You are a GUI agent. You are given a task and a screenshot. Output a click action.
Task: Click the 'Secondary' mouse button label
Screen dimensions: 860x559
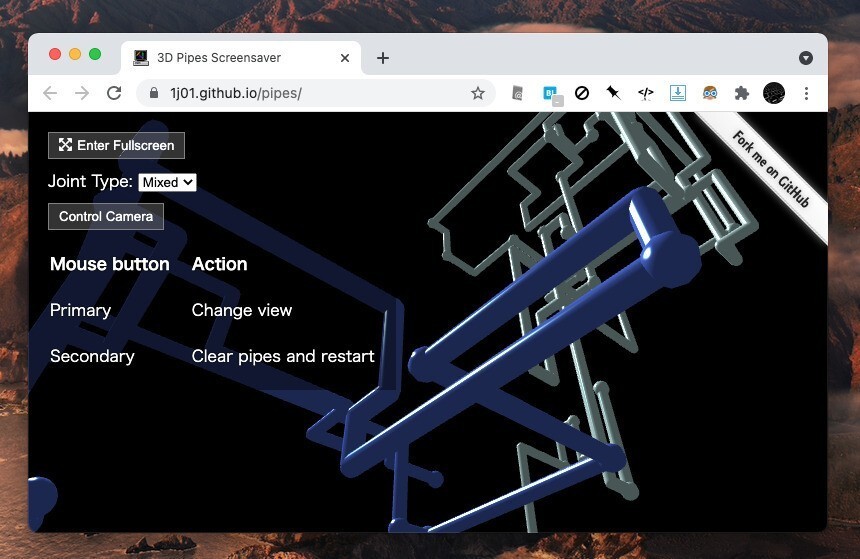coord(92,356)
